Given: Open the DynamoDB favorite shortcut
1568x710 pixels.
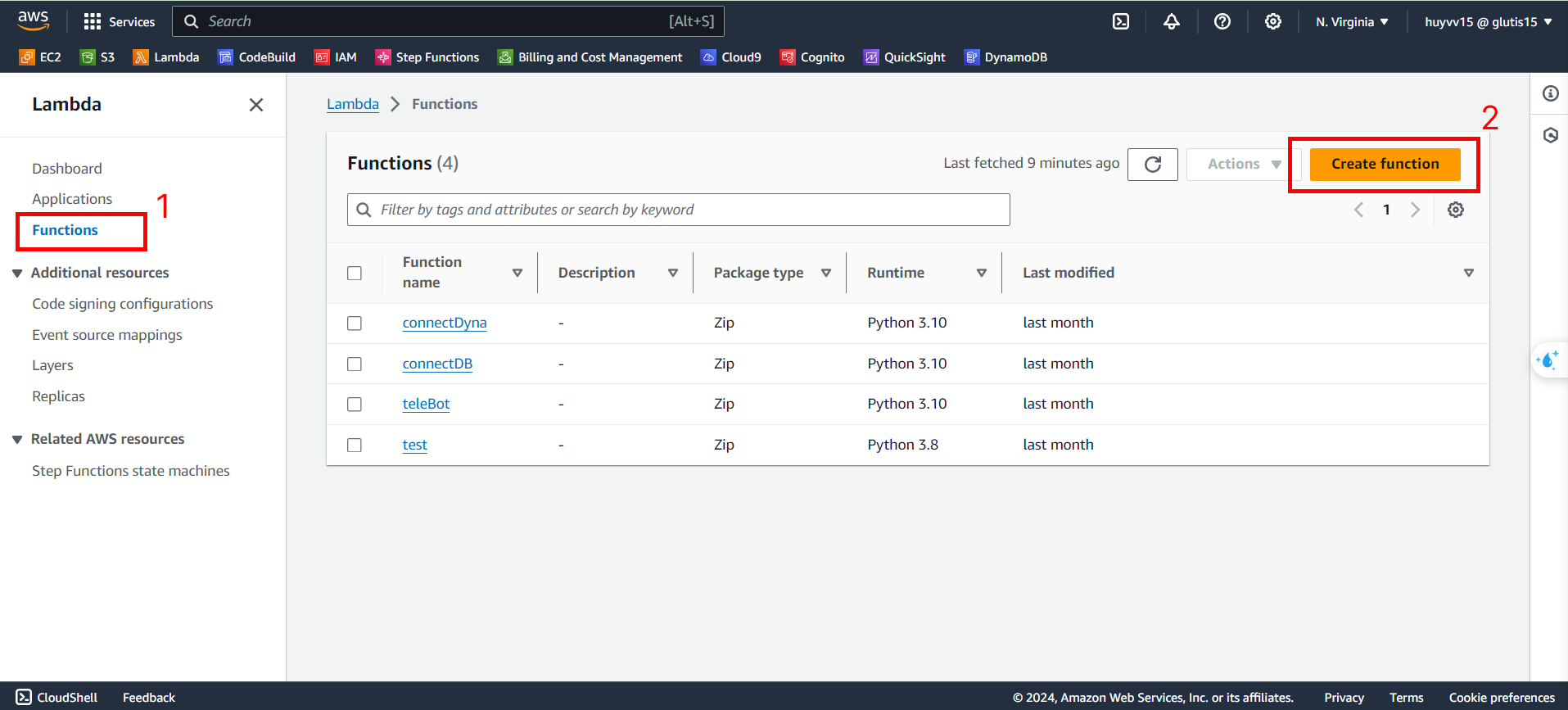Looking at the screenshot, I should [1006, 57].
